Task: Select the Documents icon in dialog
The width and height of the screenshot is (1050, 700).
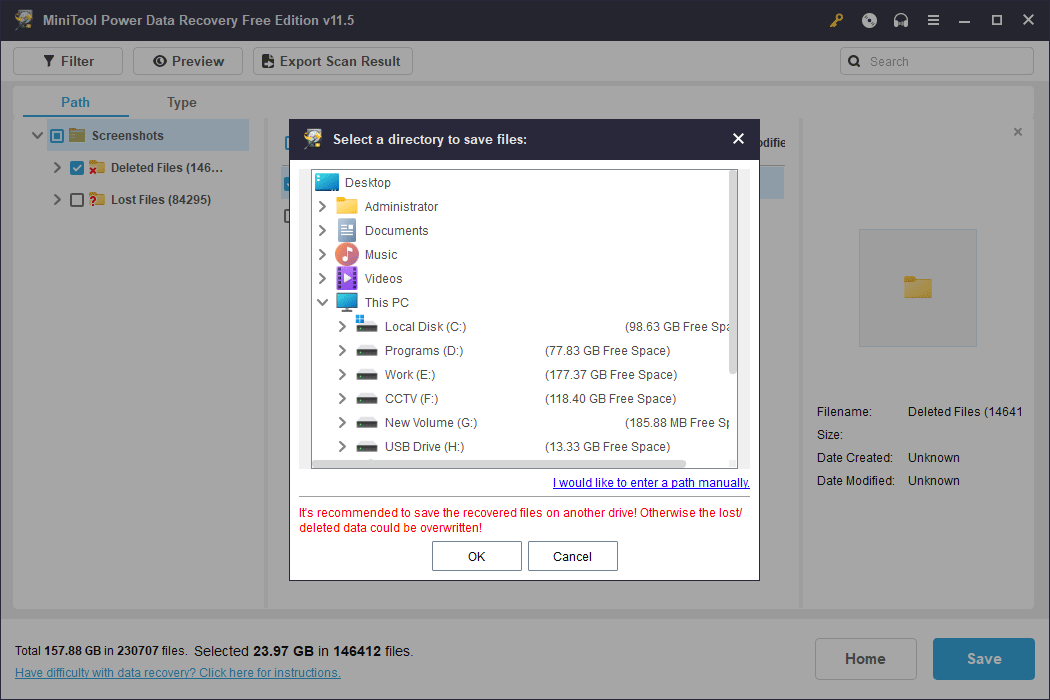Action: [347, 230]
